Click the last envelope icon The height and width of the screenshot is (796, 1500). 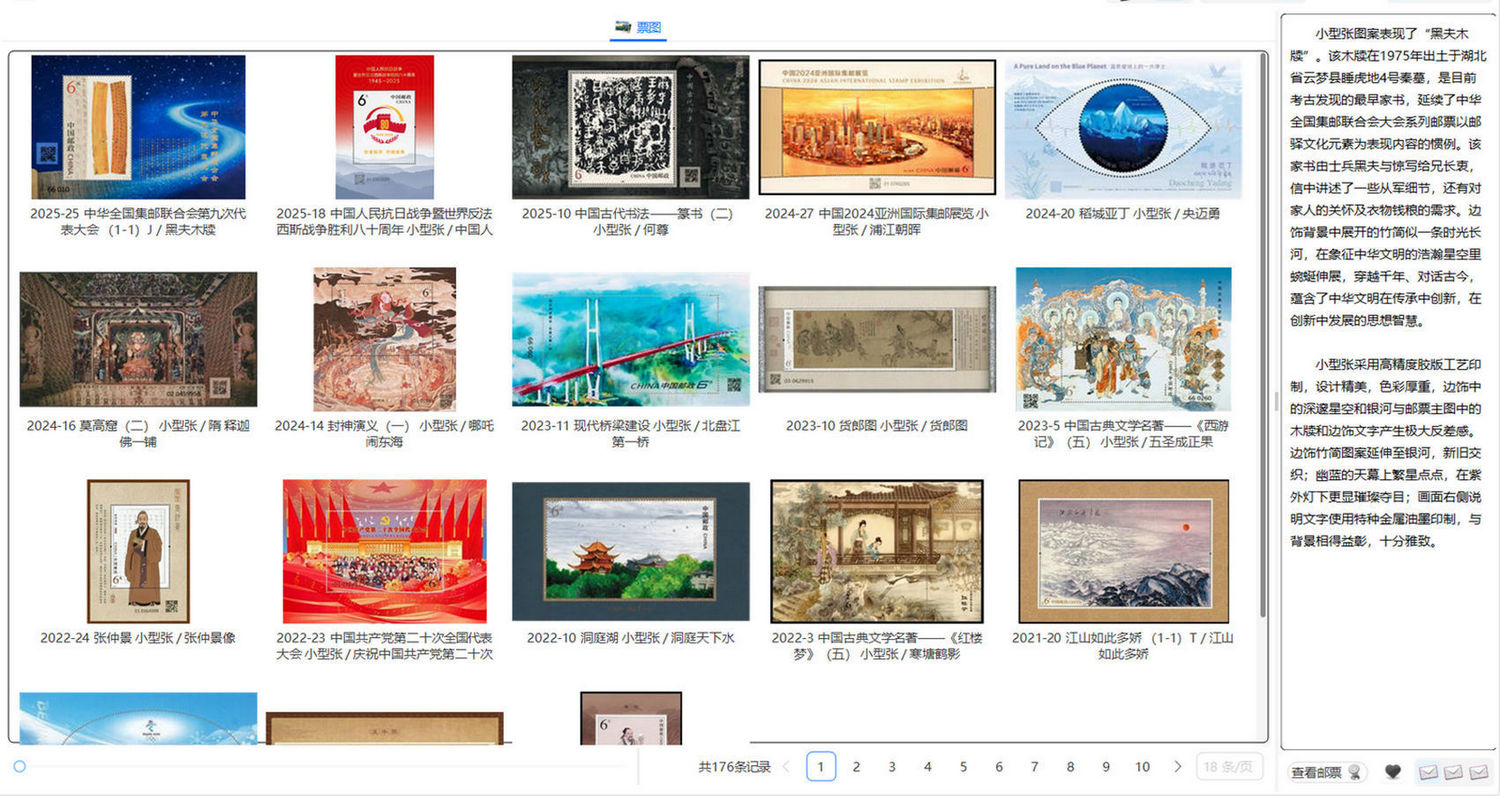click(1478, 772)
